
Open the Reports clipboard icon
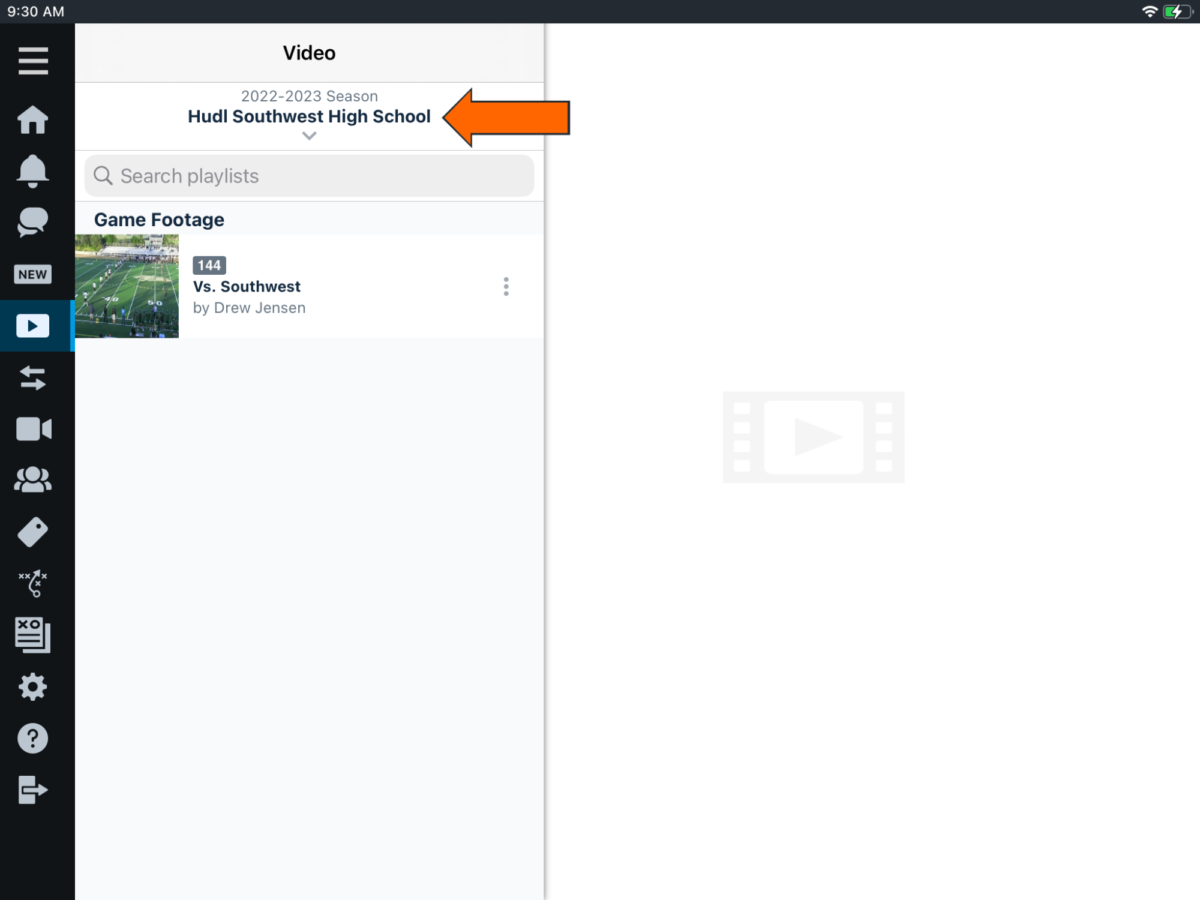[x=33, y=634]
